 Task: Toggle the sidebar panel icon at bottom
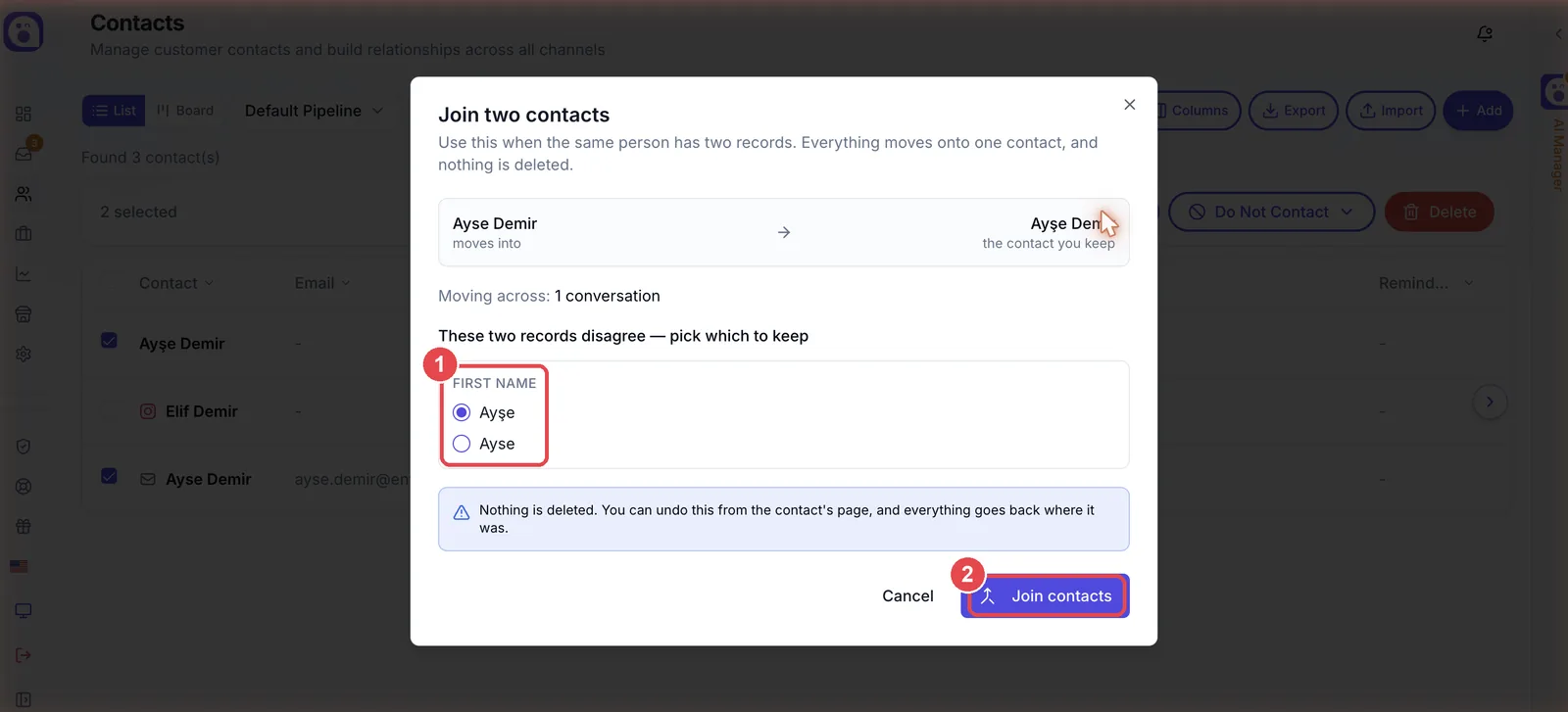[24, 699]
